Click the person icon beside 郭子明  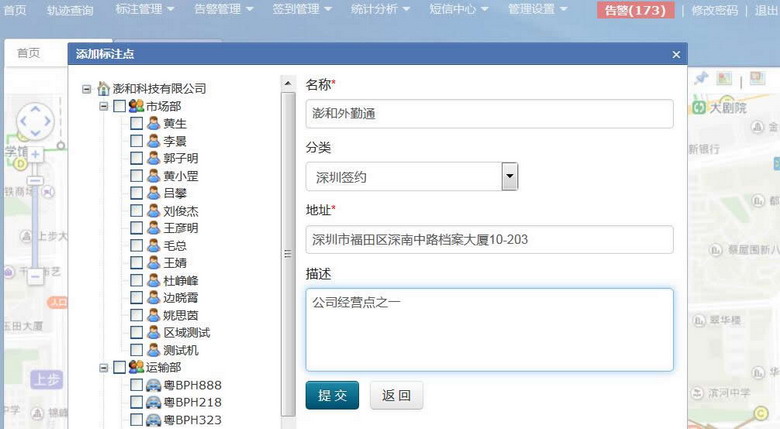[153, 158]
